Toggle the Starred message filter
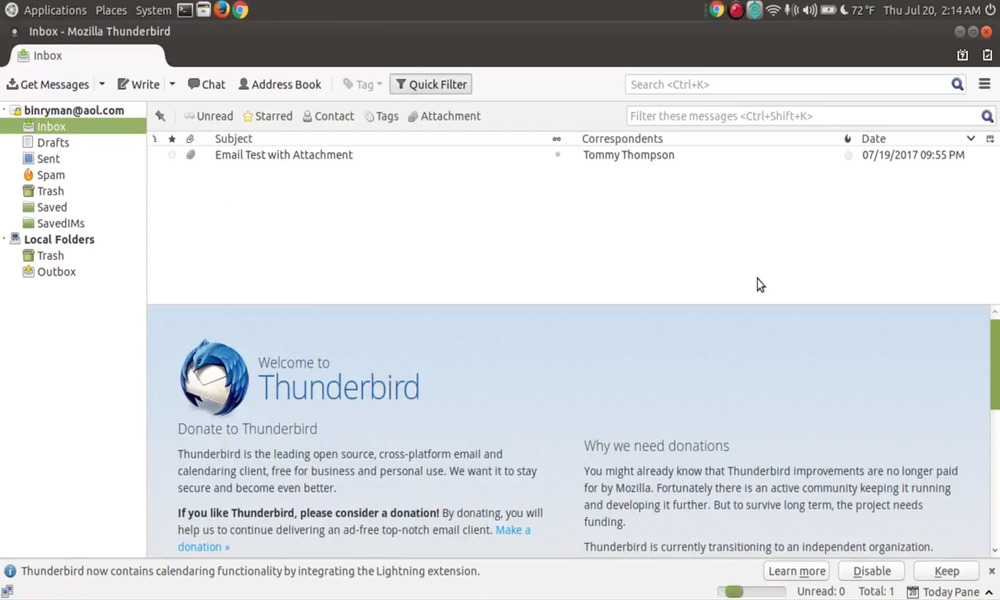Screen dimensions: 1000x600 coord(267,116)
